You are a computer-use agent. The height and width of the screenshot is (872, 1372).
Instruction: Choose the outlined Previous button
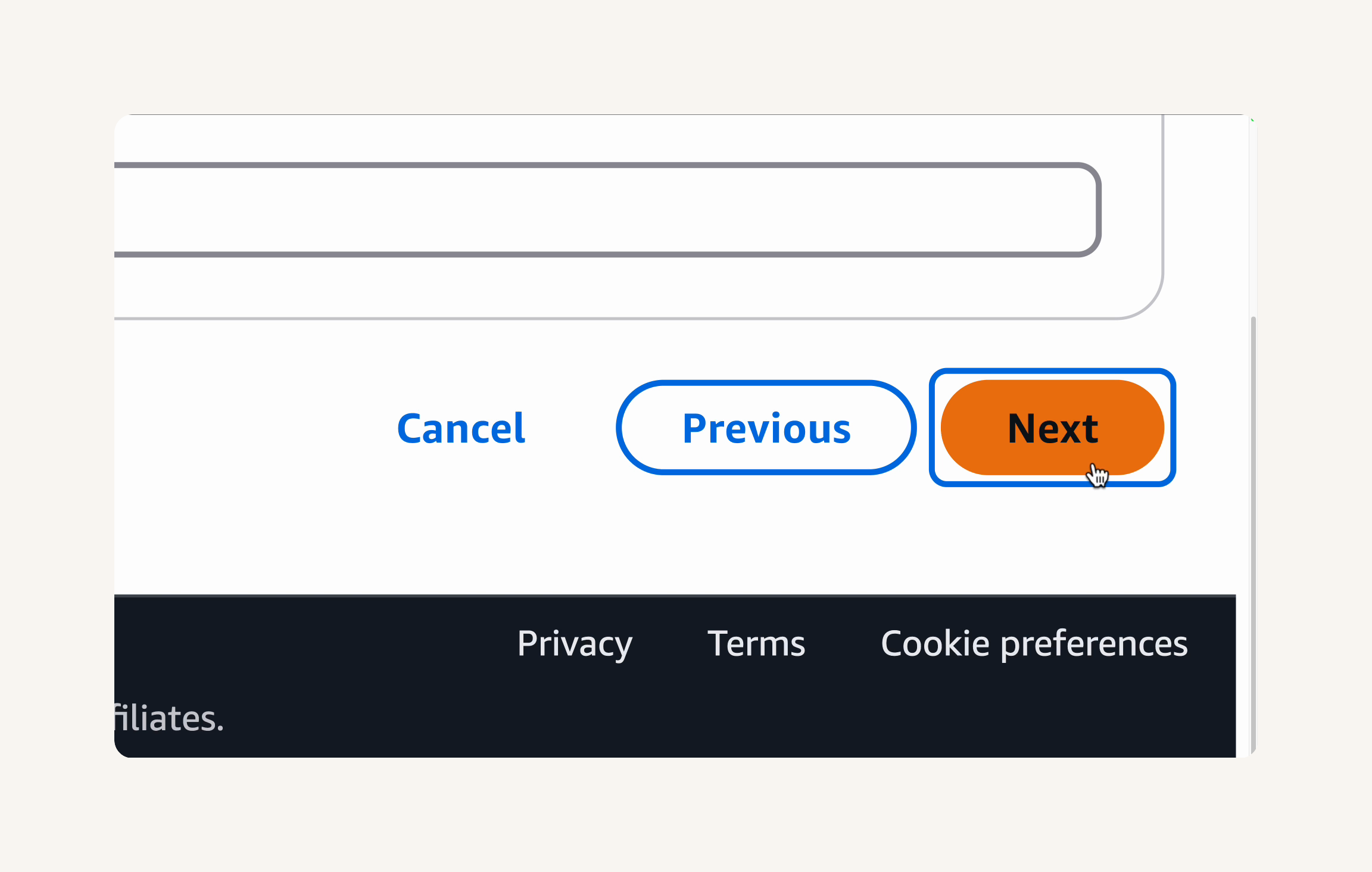click(x=766, y=428)
